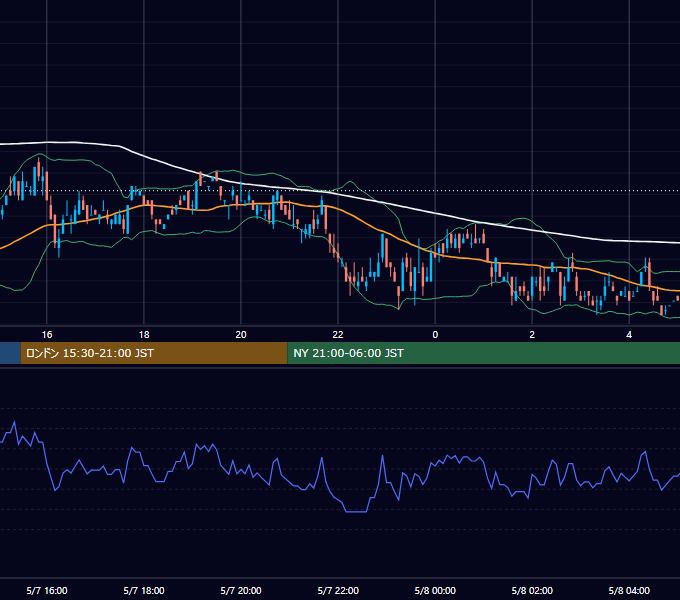Click the 5/8 04:00 time label
This screenshot has height=600, width=680.
coord(629,590)
